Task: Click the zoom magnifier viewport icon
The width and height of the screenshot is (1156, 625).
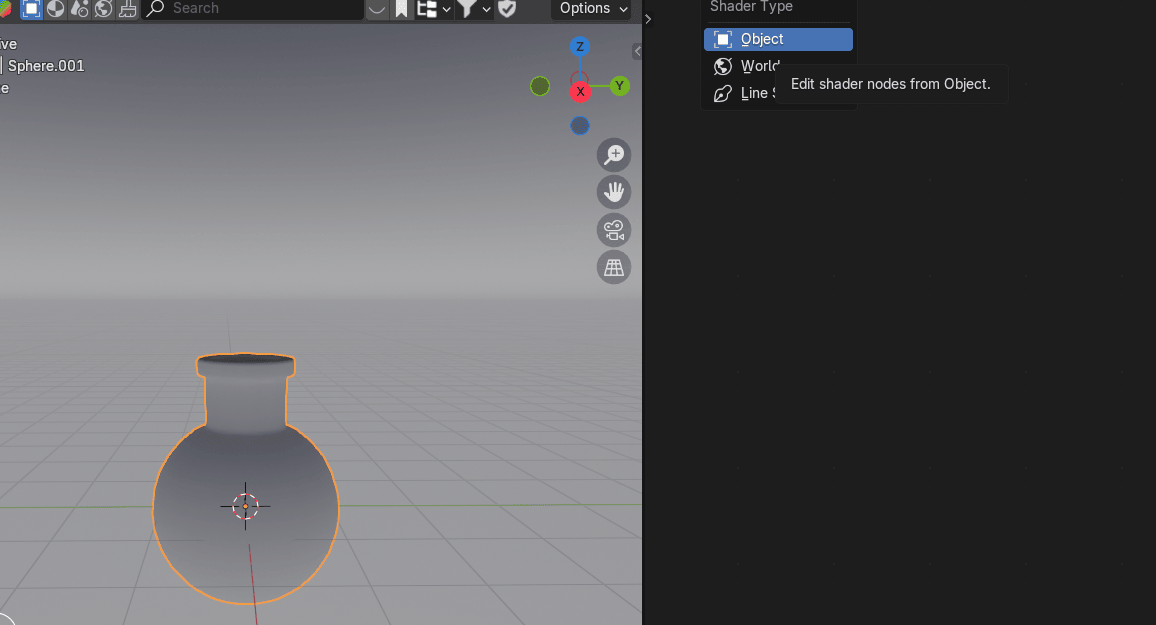Action: point(614,155)
